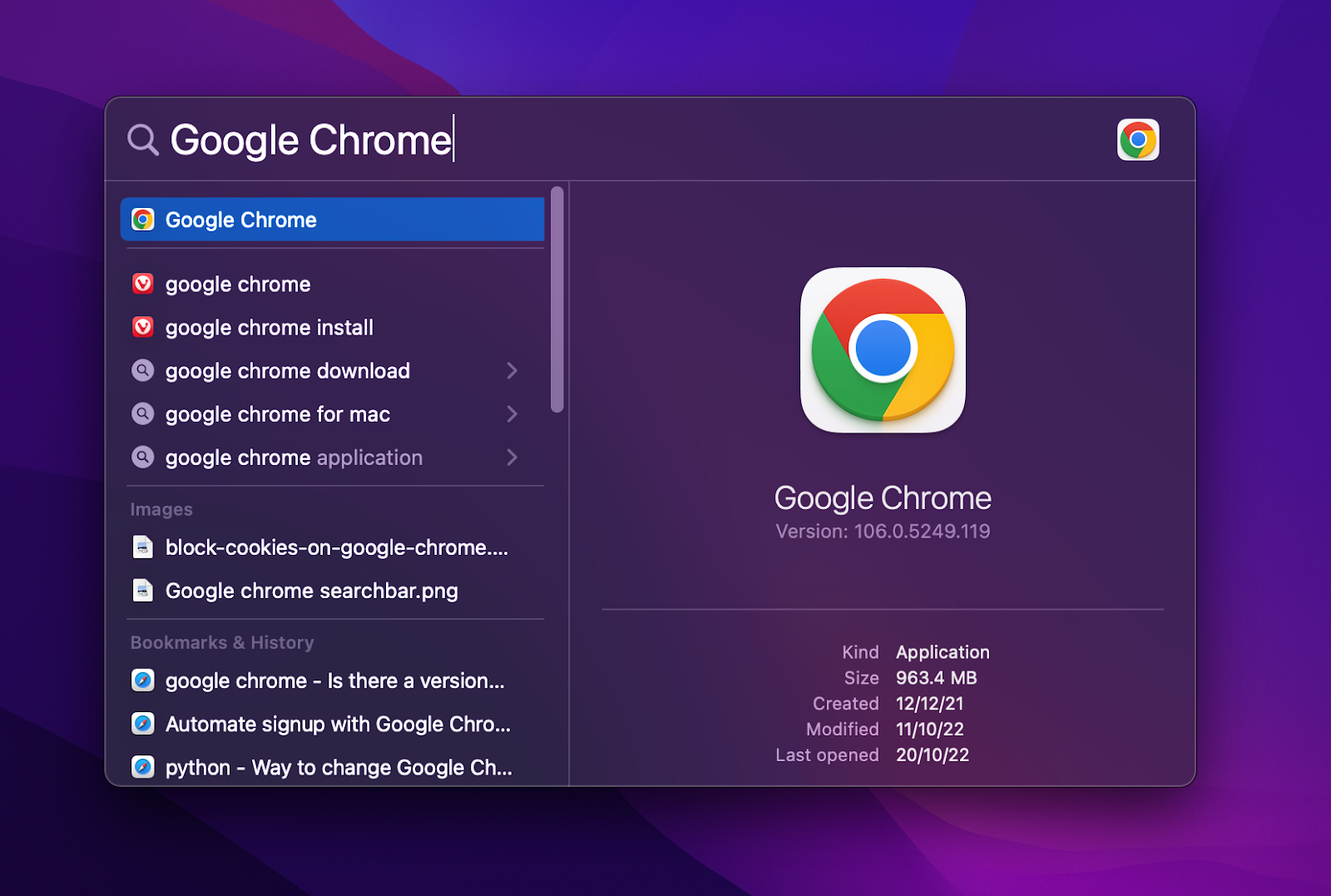Click search icon beside 'google chrome download'
The image size is (1331, 896).
click(x=143, y=370)
